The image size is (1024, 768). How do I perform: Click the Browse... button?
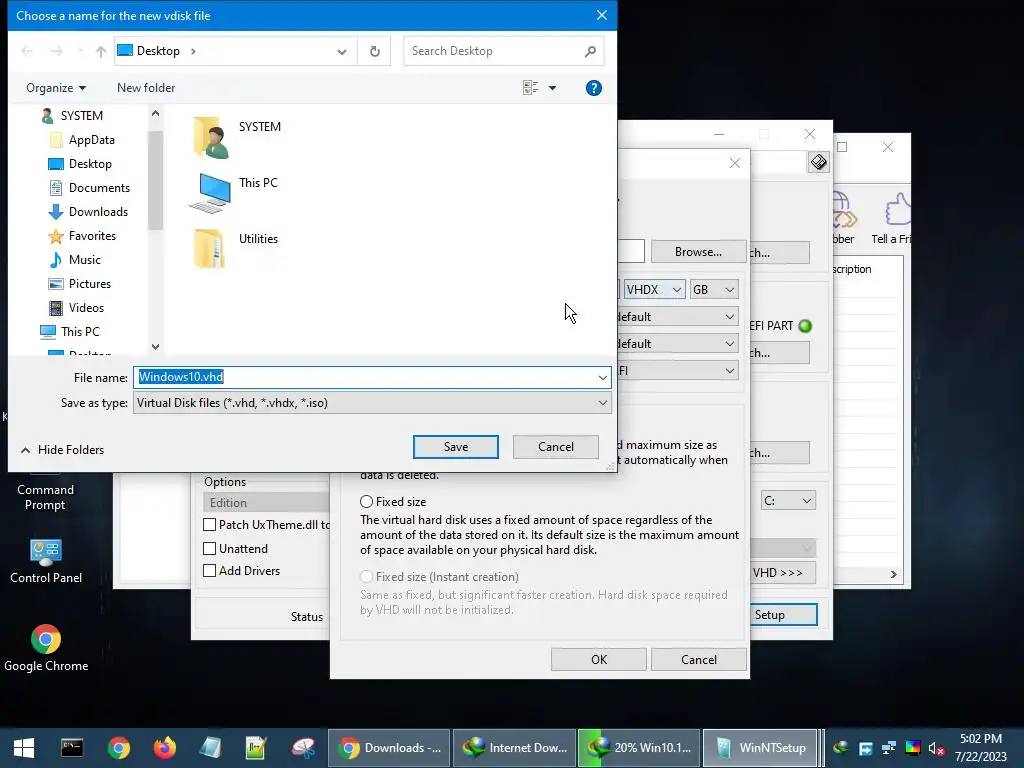click(x=698, y=251)
